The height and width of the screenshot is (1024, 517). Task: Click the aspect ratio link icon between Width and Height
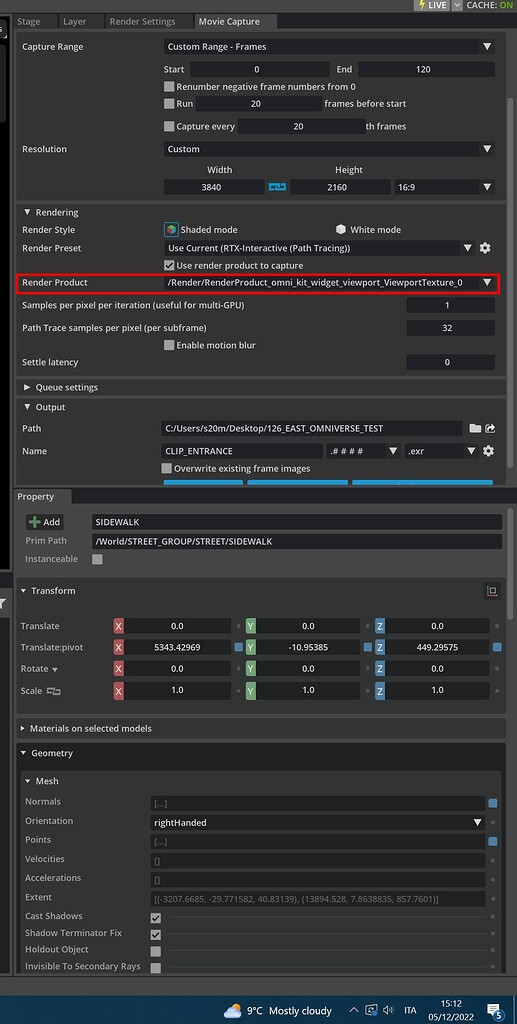point(277,187)
